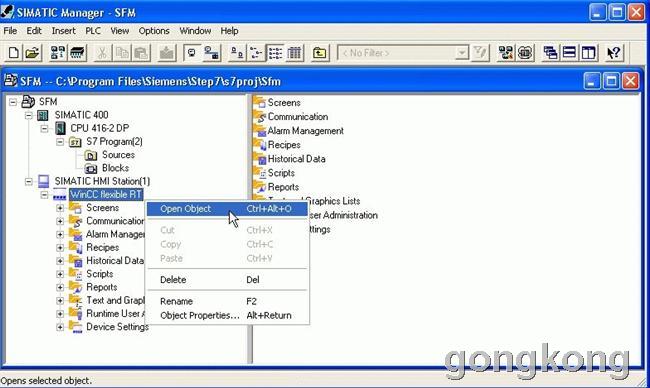Click the context Help arrow icon

tap(614, 53)
